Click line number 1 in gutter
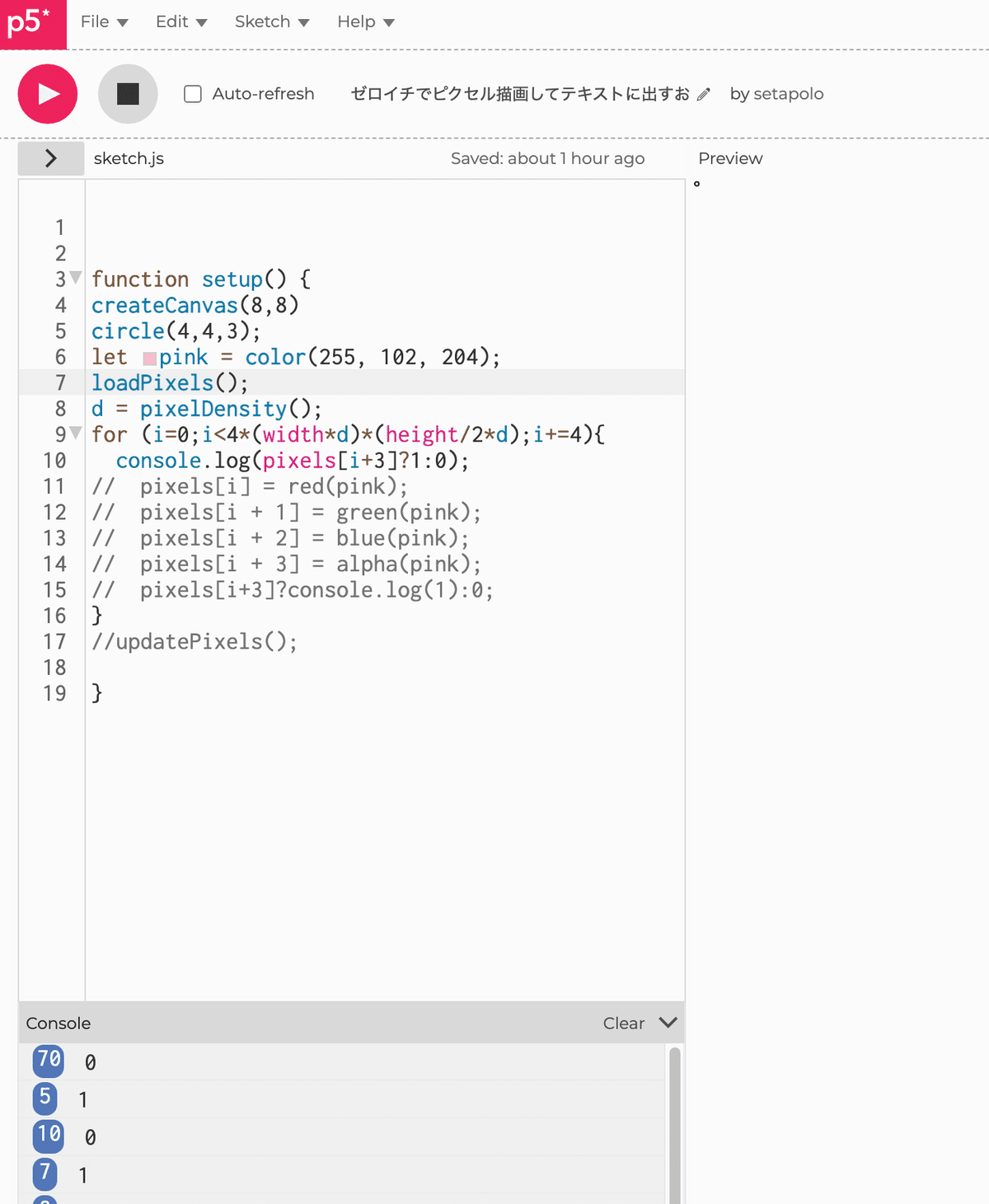Image resolution: width=989 pixels, height=1204 pixels. coord(60,227)
